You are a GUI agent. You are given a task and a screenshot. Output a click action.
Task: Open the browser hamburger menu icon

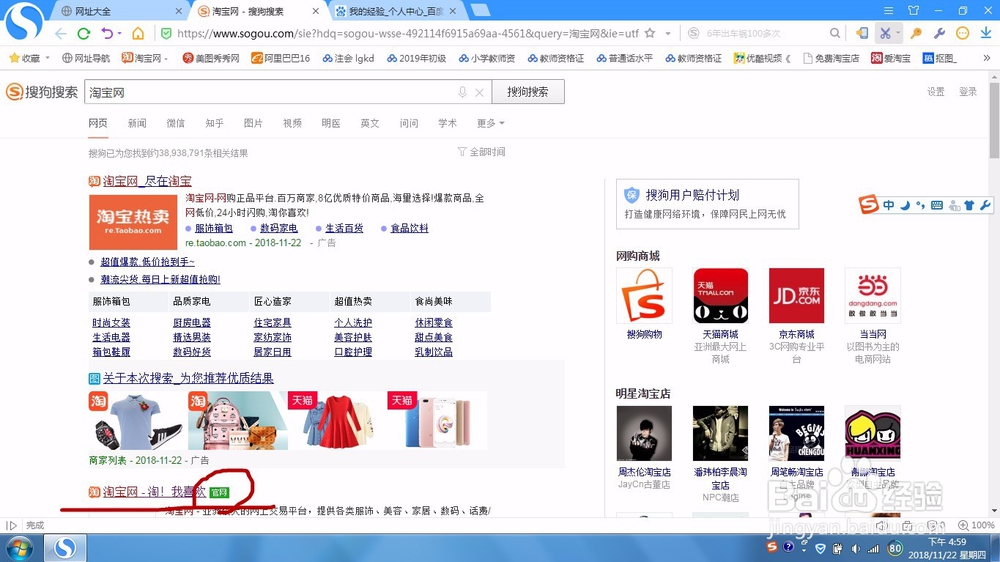[888, 10]
